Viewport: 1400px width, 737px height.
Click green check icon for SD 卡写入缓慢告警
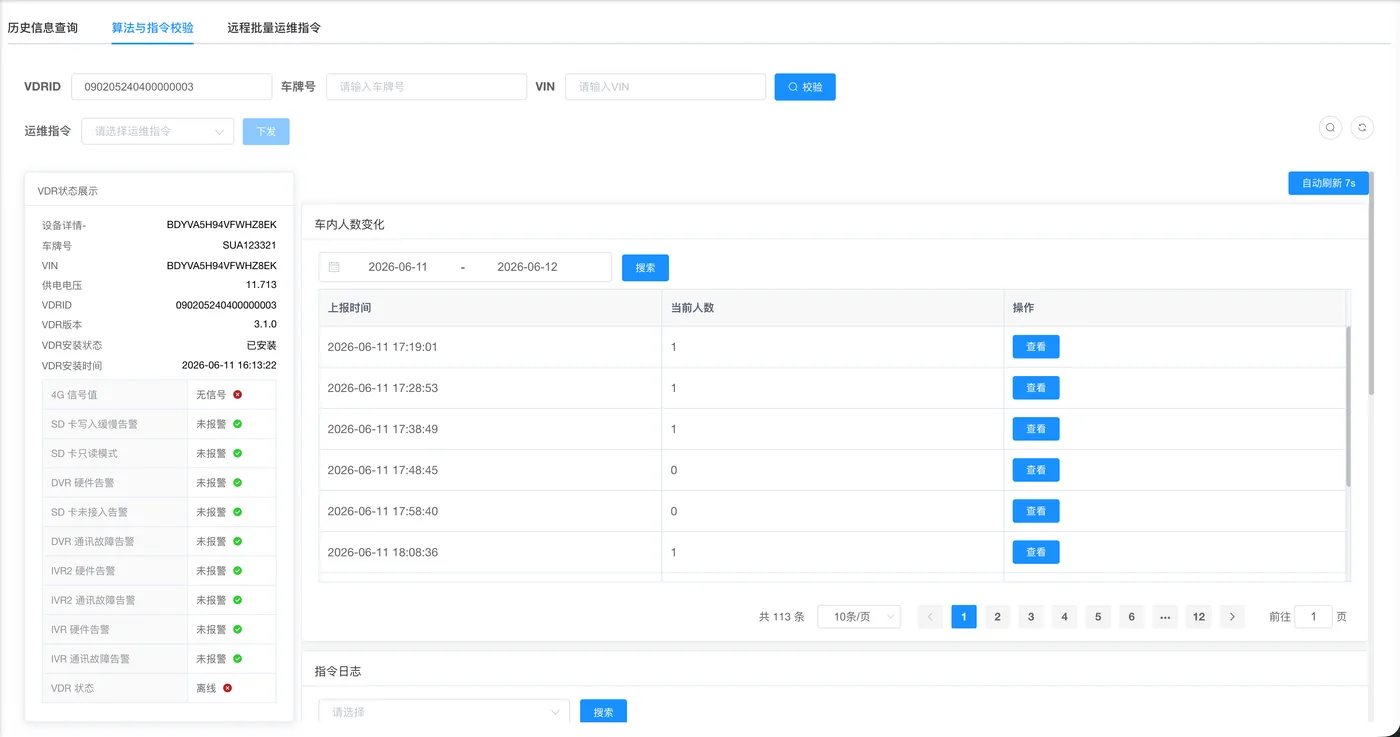click(x=238, y=424)
